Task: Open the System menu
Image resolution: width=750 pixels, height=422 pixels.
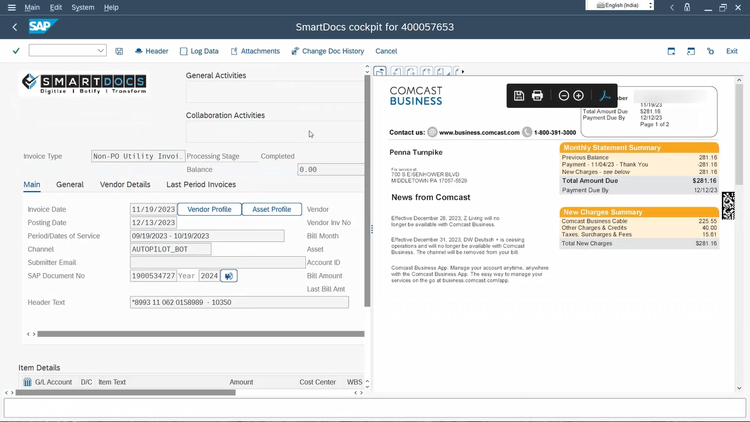Action: pos(83,7)
